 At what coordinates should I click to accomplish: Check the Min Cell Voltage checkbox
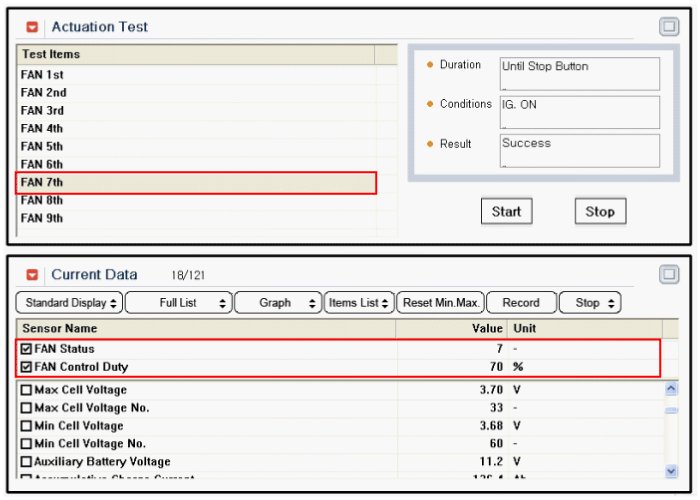(26, 426)
